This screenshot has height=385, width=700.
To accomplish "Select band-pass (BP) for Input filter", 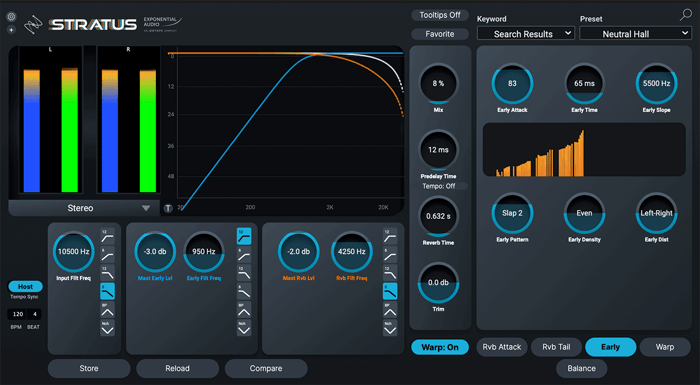I will (107, 310).
